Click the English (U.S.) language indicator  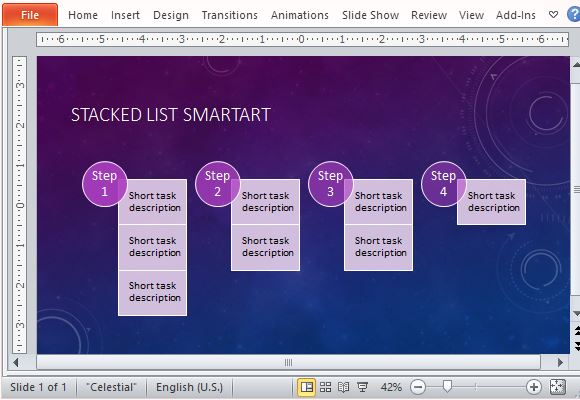coord(189,387)
